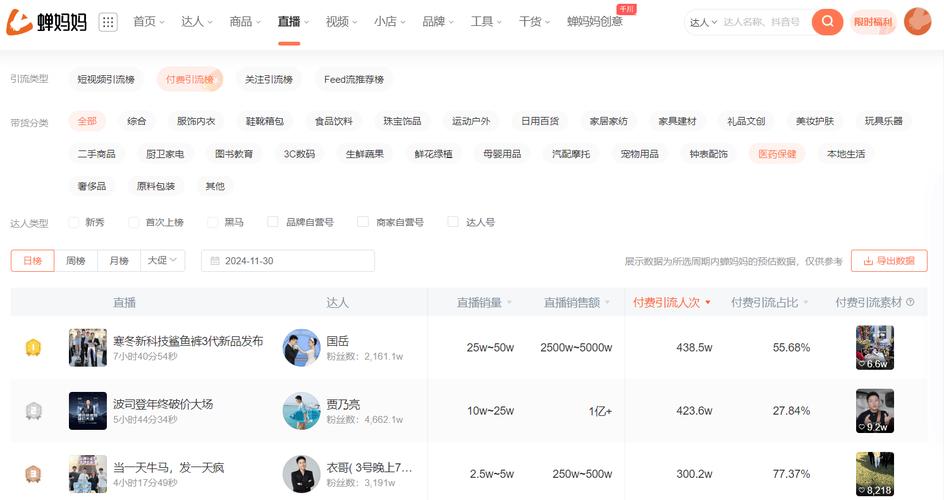Click the 2024-11-30 date picker field

pyautogui.click(x=288, y=261)
